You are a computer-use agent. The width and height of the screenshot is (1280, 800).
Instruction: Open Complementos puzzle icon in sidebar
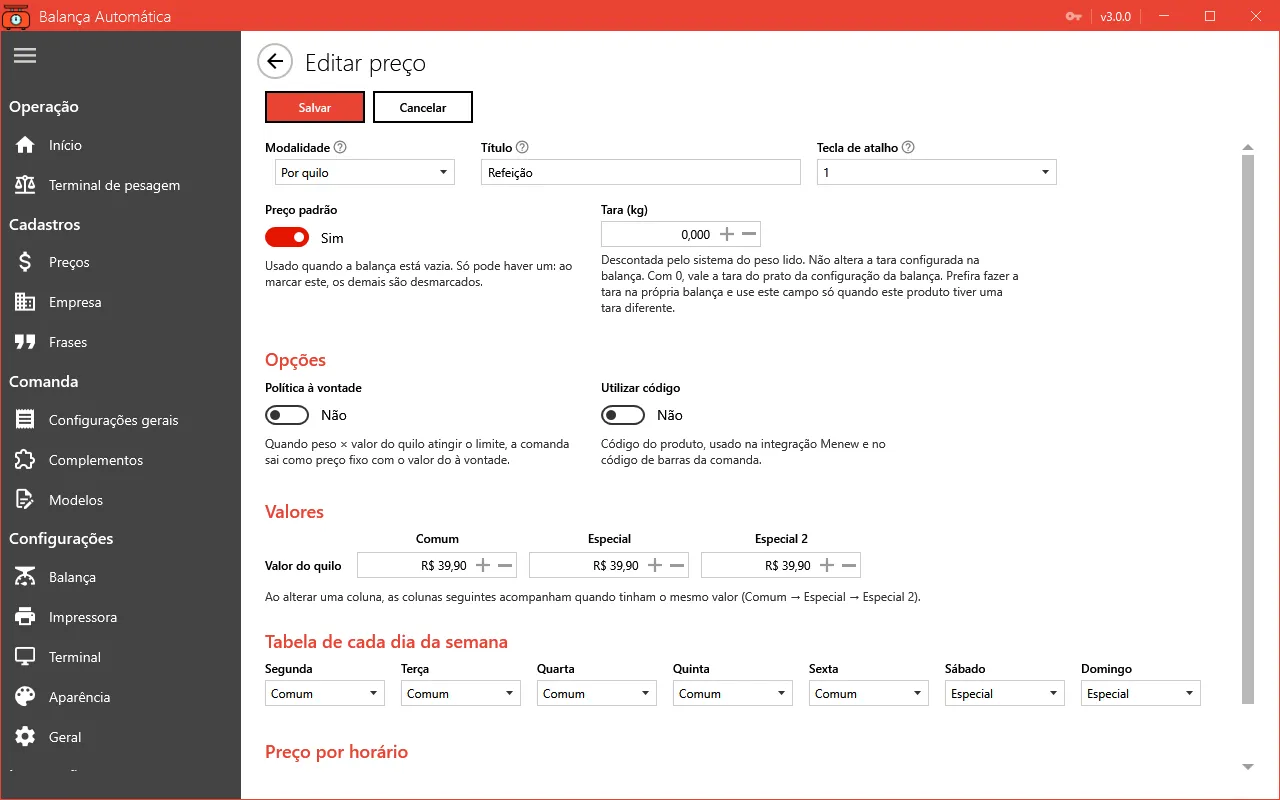26,460
